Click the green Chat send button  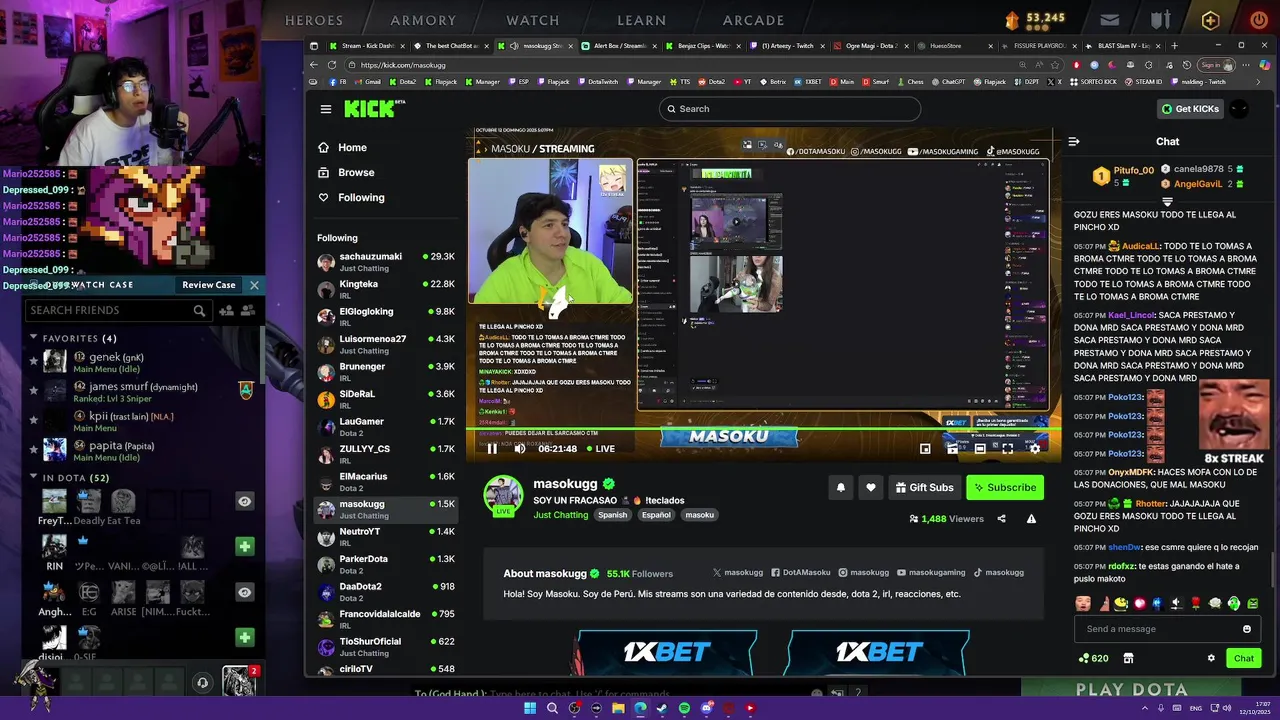[x=1244, y=658]
